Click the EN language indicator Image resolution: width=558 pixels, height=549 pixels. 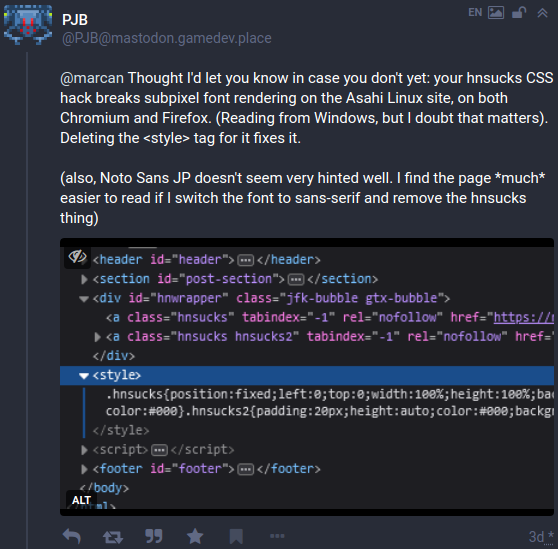(475, 12)
